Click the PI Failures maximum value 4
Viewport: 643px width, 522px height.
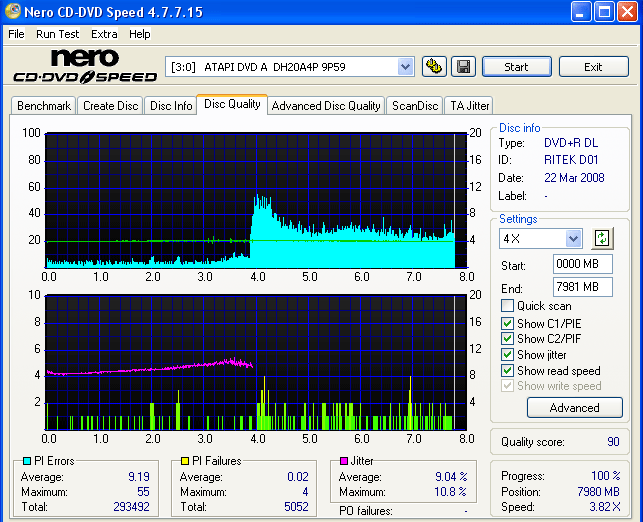pyautogui.click(x=305, y=491)
